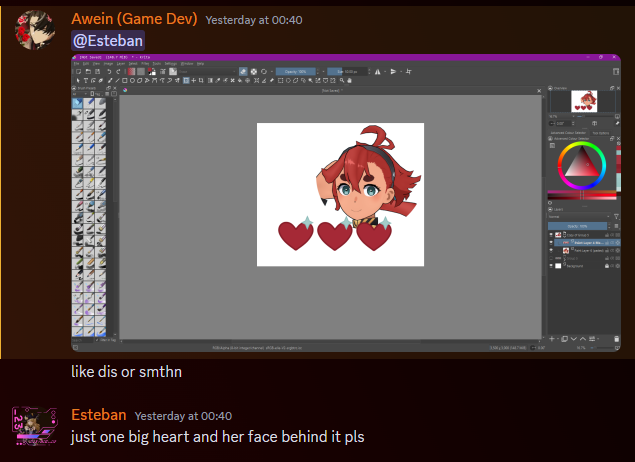Select Krita's freehand brush tool
Image resolution: width=635 pixels, height=462 pixels.
(x=110, y=81)
